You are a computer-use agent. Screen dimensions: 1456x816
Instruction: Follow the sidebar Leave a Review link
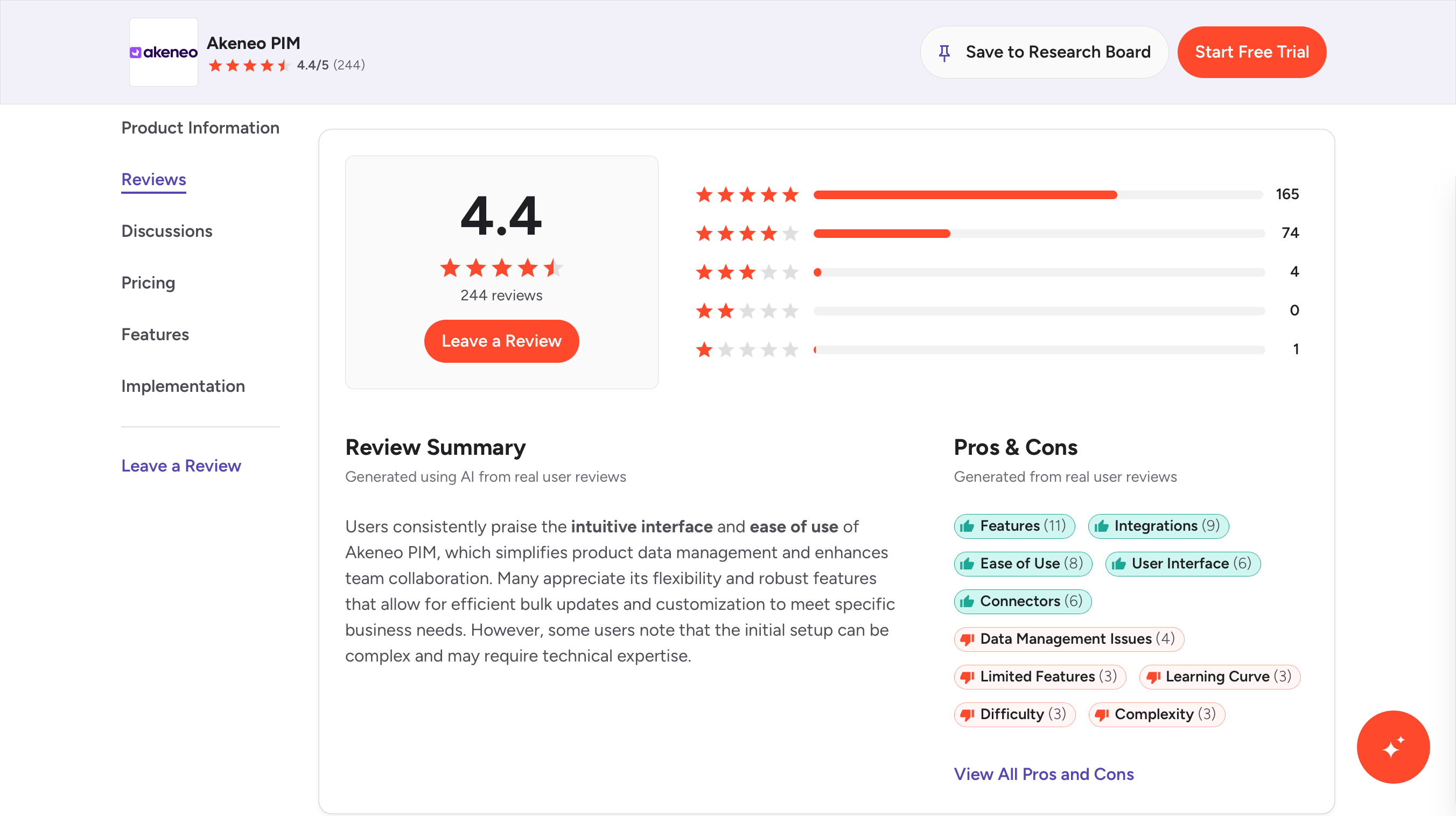[x=181, y=466]
